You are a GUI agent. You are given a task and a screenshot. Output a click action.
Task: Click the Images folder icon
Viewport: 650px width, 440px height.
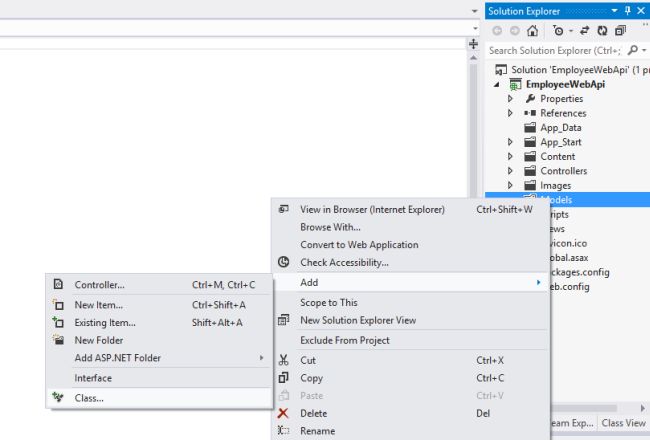(x=530, y=185)
